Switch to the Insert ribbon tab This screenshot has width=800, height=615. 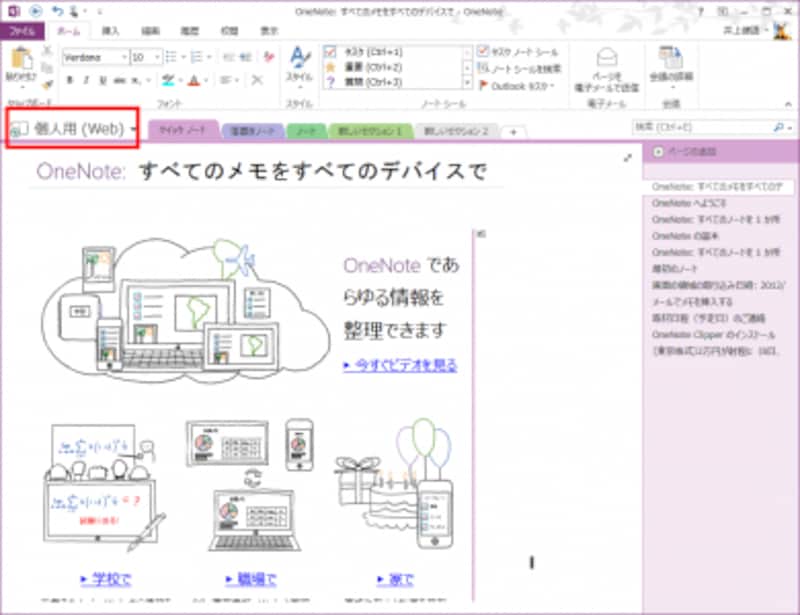pyautogui.click(x=110, y=31)
